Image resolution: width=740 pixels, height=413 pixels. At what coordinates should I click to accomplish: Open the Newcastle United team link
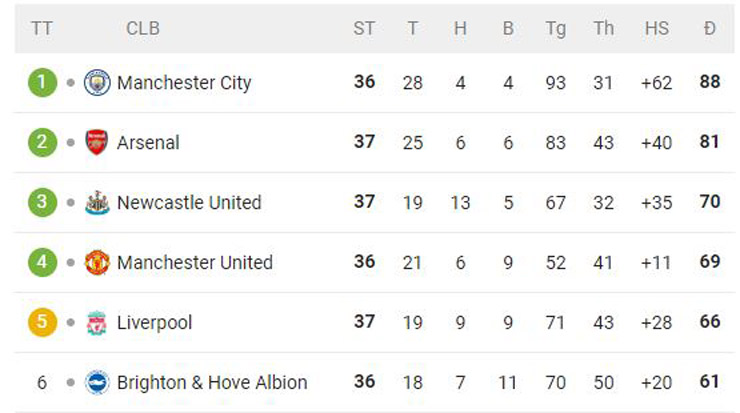(189, 202)
